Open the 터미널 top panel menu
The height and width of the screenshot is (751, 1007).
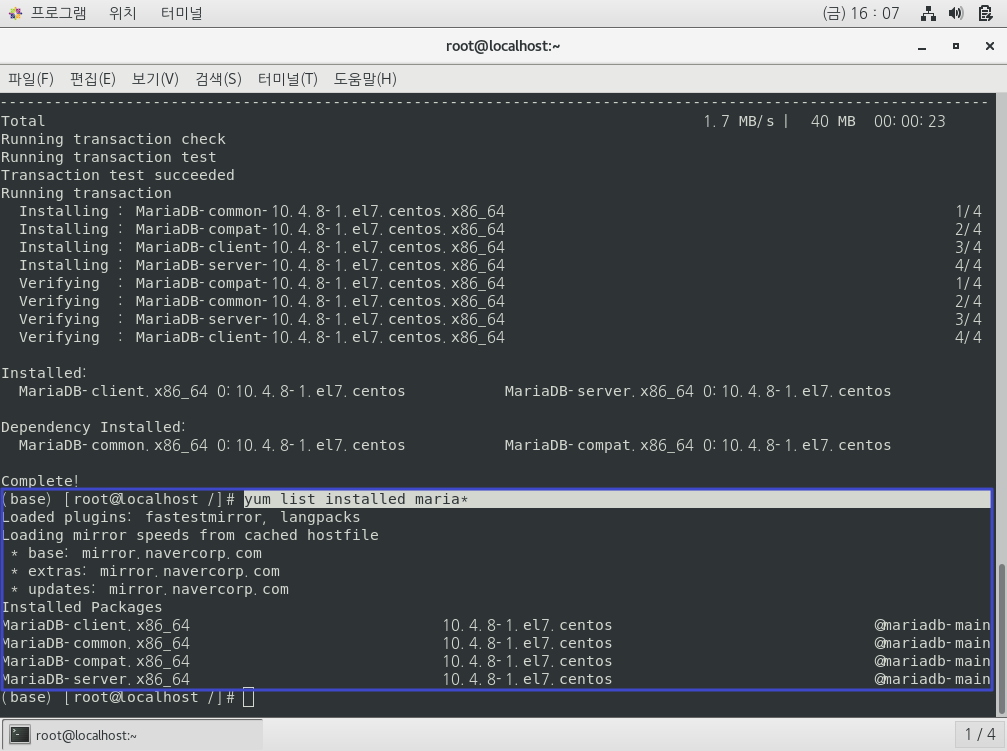tap(181, 13)
